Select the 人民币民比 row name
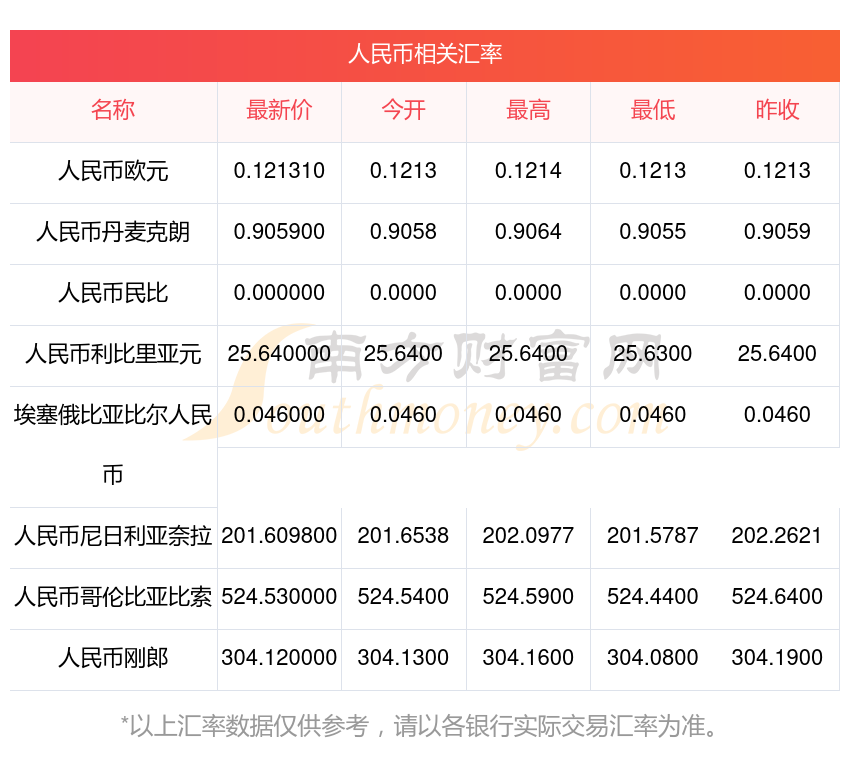Screen dimensions: 850x757 tap(113, 293)
